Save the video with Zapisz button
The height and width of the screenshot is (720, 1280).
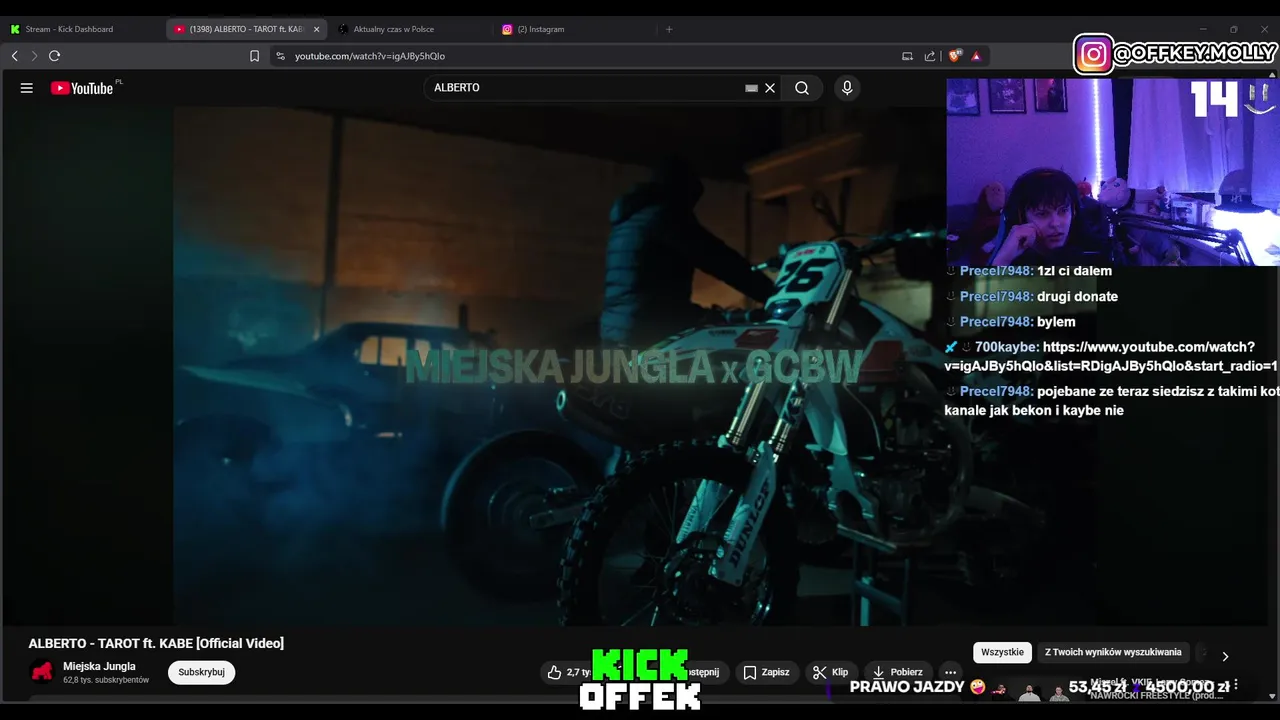click(766, 672)
